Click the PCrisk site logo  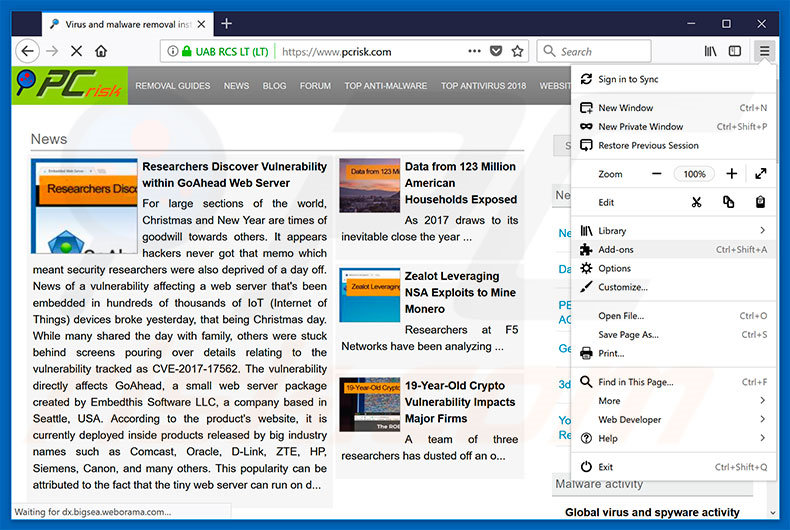pos(70,85)
